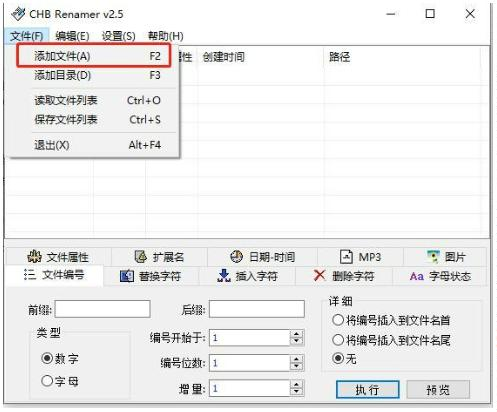The image size is (497, 412).
Task: Click the 替换字符 tab icon
Action: 127,276
